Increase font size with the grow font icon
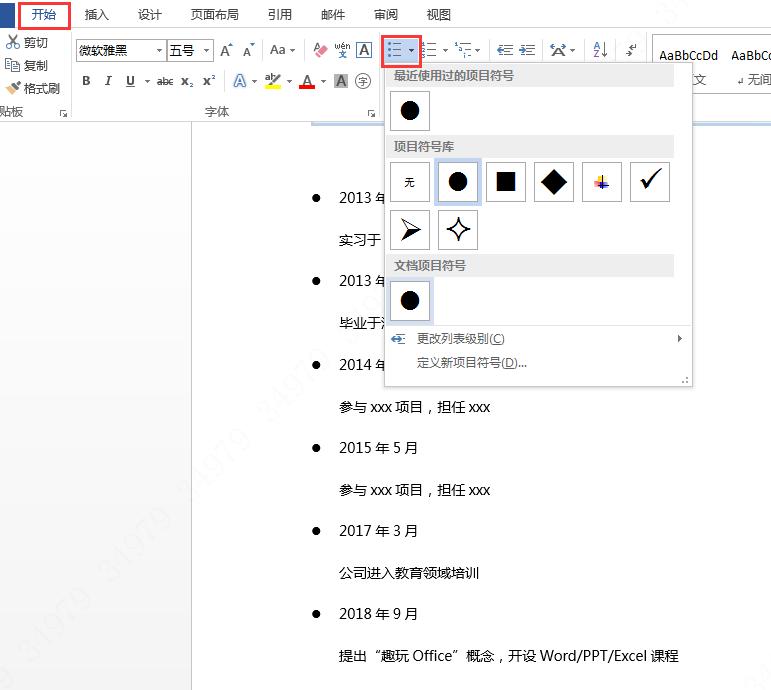771x690 pixels. 226,50
